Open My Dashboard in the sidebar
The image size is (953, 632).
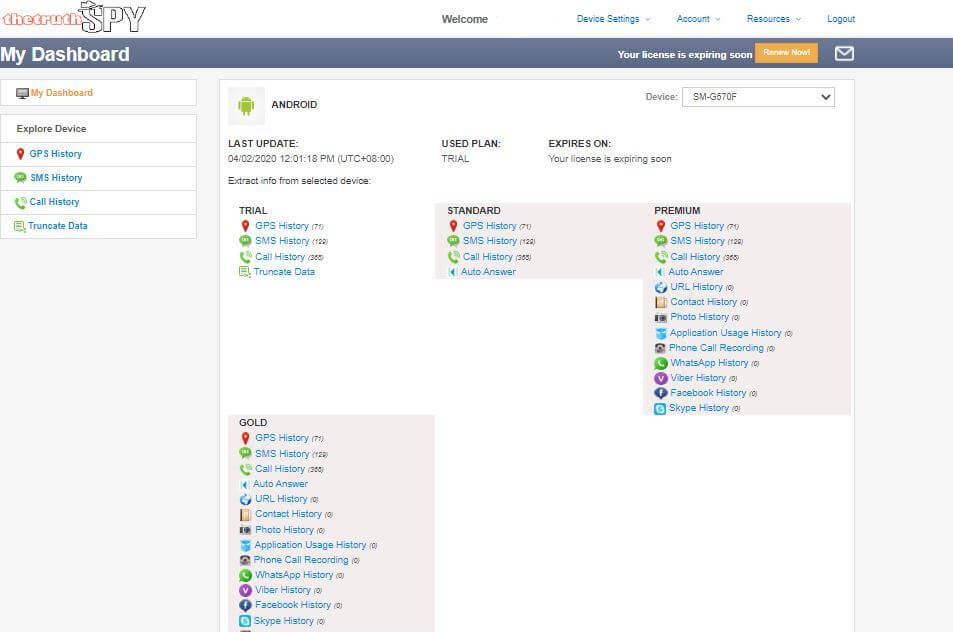(62, 93)
